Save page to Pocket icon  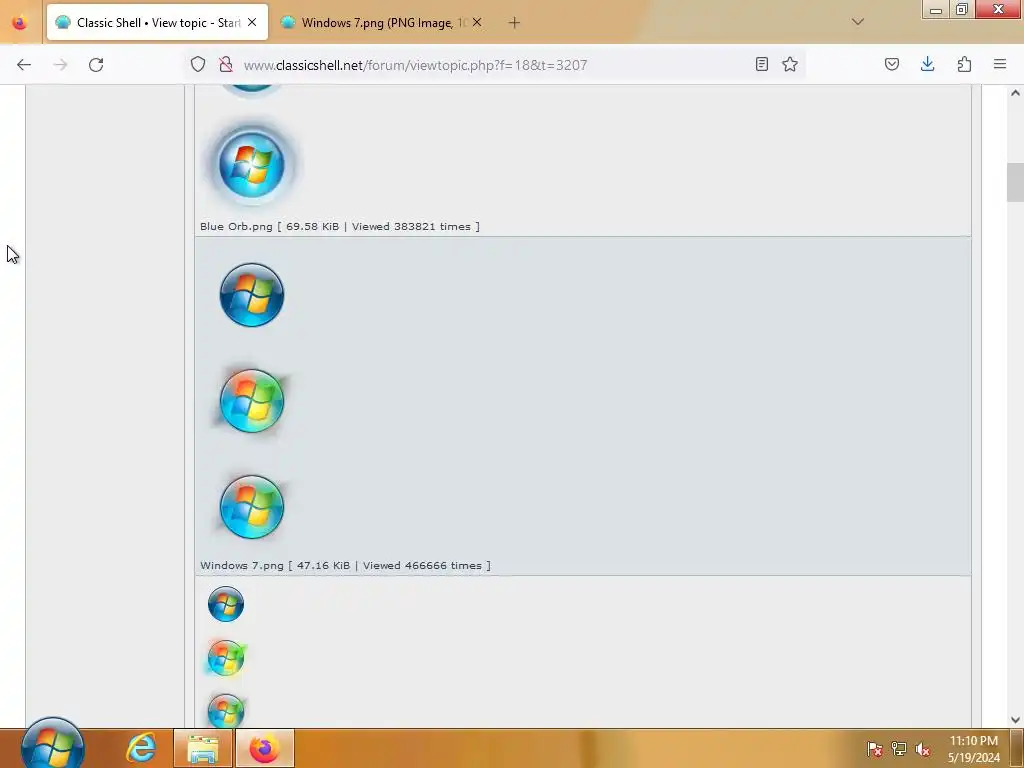point(891,64)
